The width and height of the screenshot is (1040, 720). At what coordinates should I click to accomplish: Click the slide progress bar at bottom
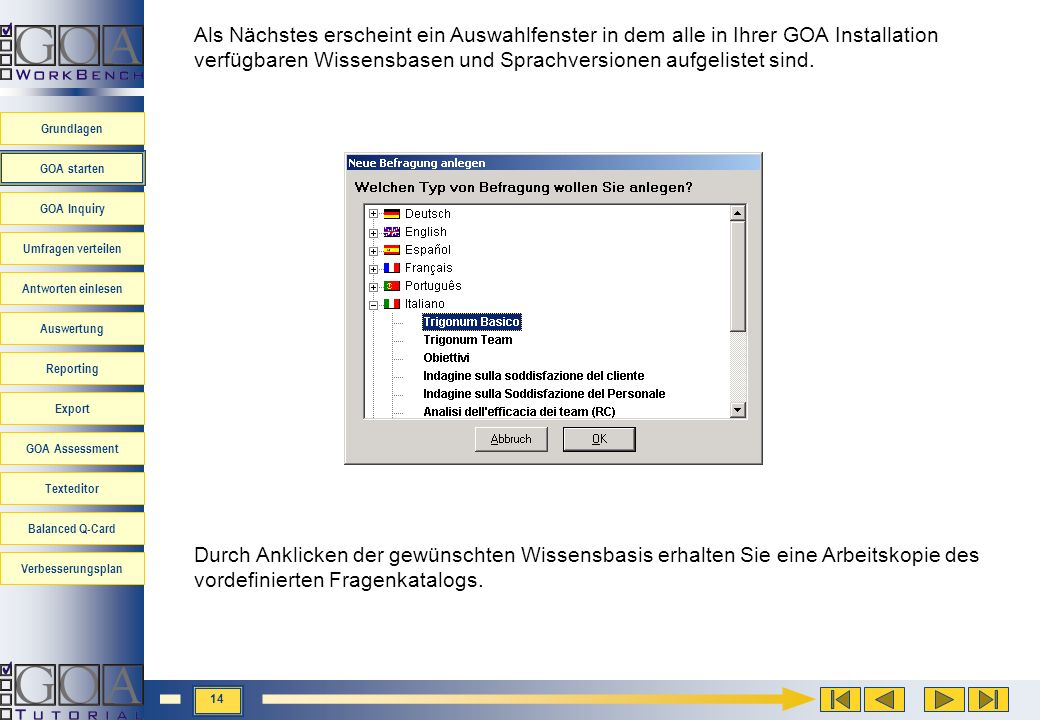537,699
